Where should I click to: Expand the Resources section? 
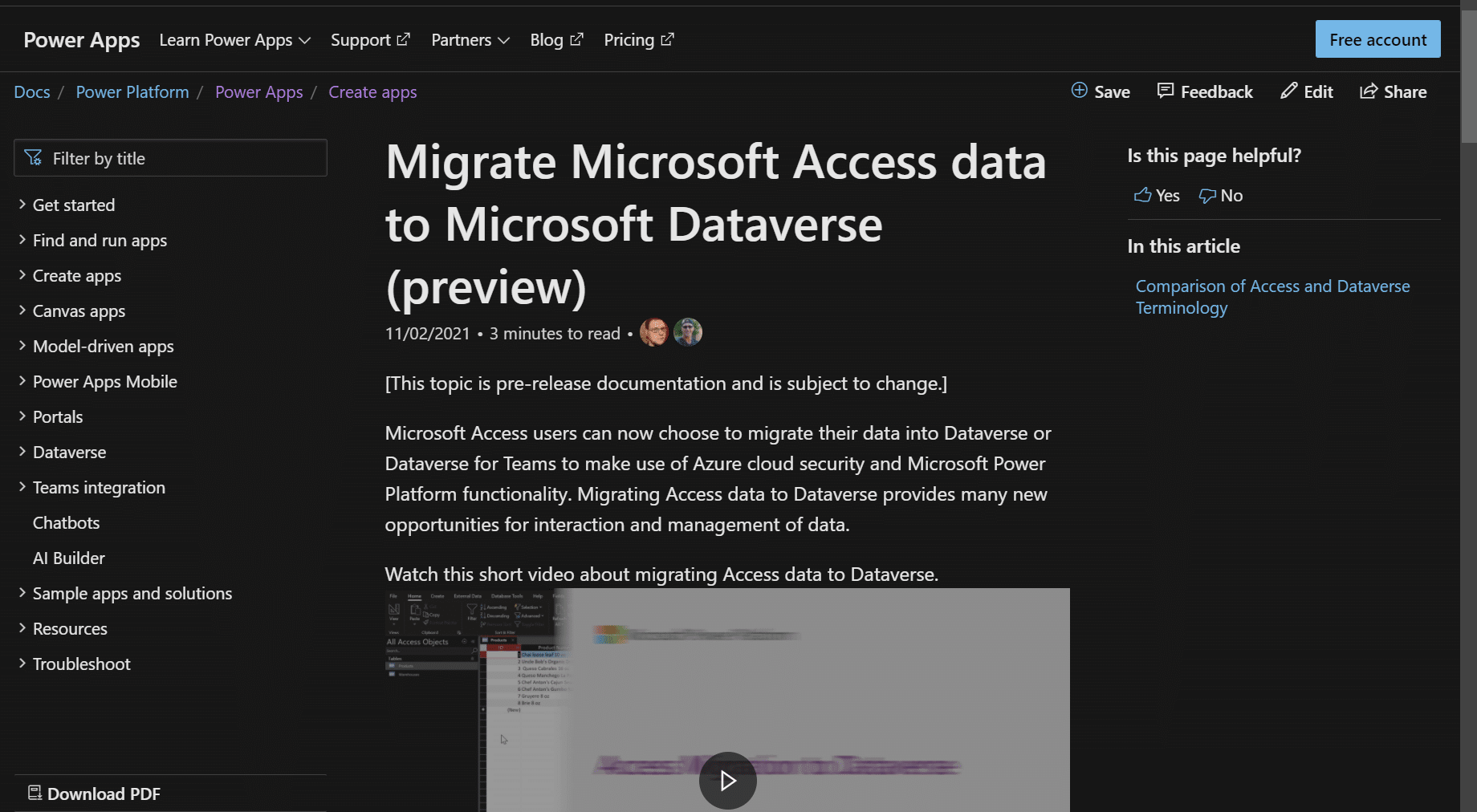coord(22,628)
